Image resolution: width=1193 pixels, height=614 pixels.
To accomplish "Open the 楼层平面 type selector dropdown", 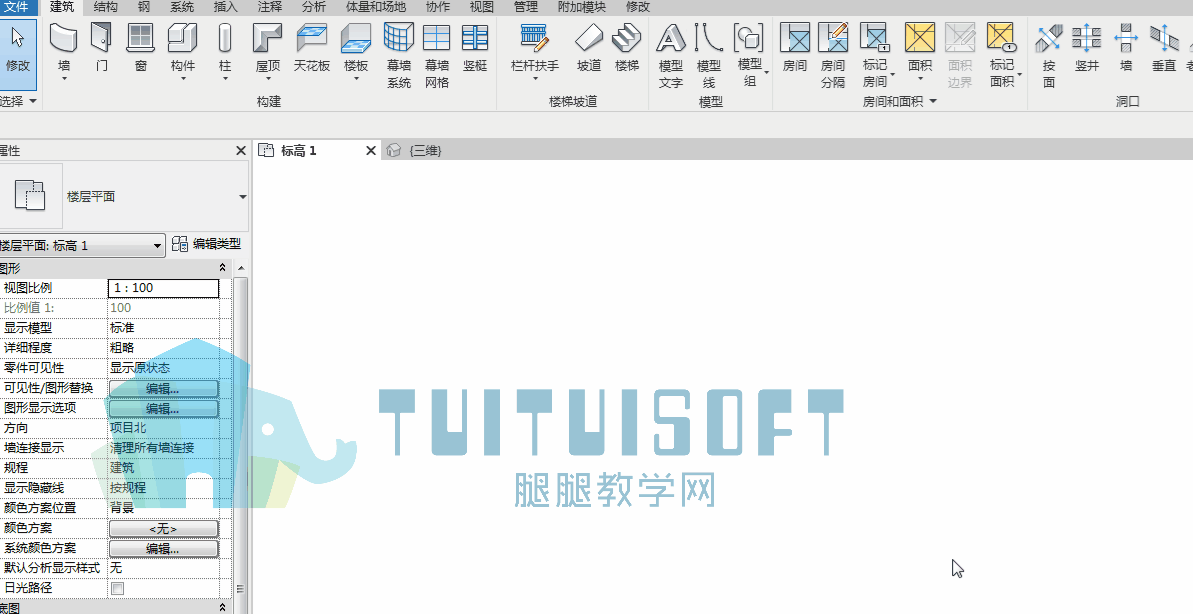I will pos(242,196).
